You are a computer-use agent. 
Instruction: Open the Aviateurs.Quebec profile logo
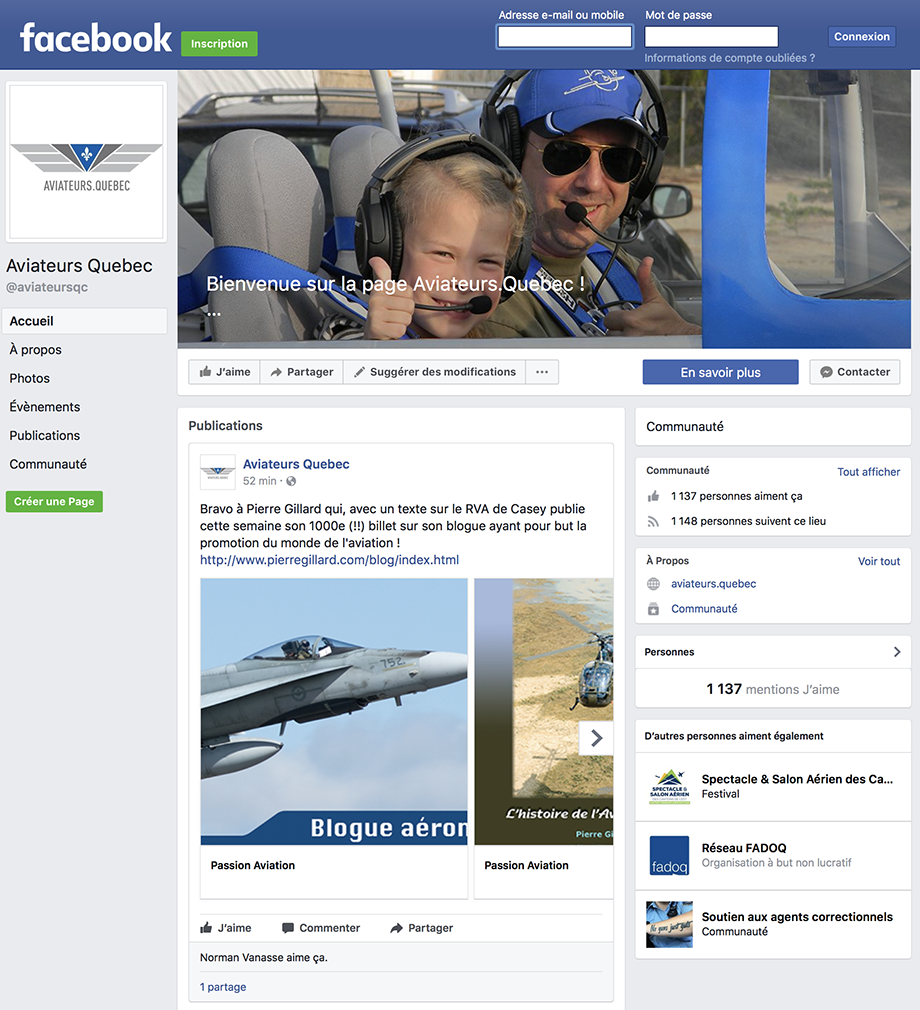(x=86, y=162)
